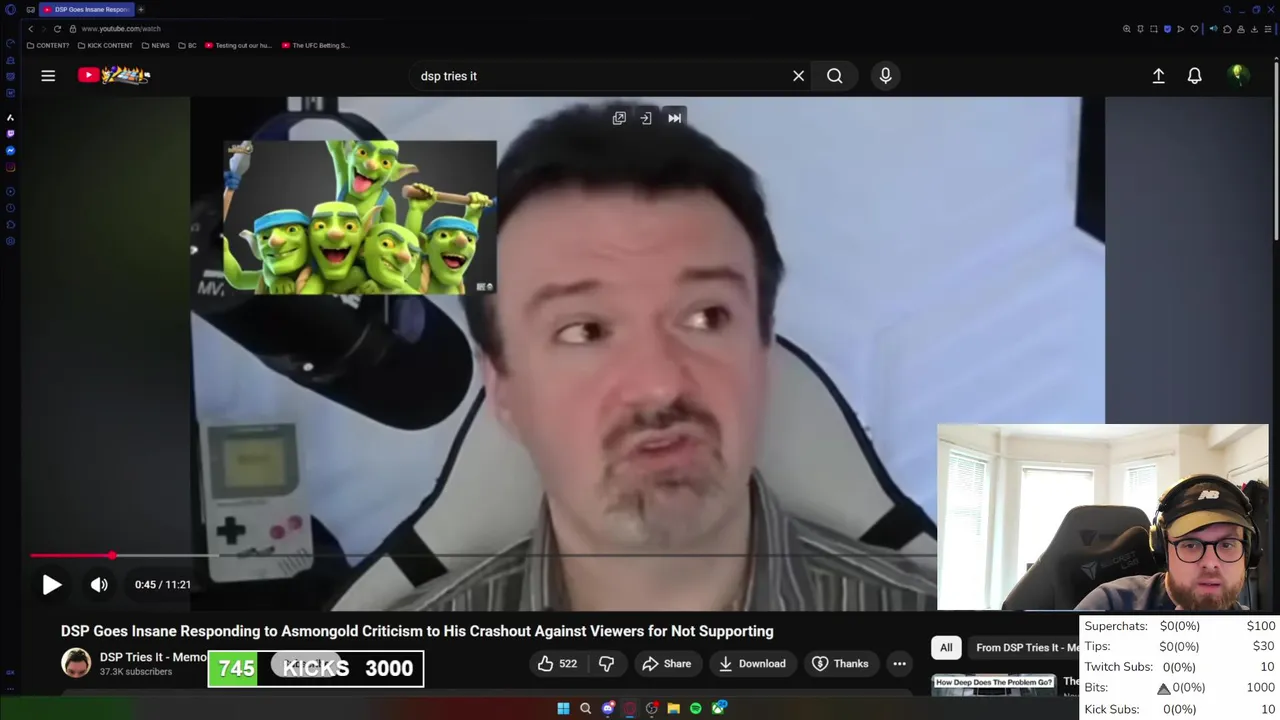The height and width of the screenshot is (720, 1280).
Task: Download the video
Action: (x=752, y=664)
